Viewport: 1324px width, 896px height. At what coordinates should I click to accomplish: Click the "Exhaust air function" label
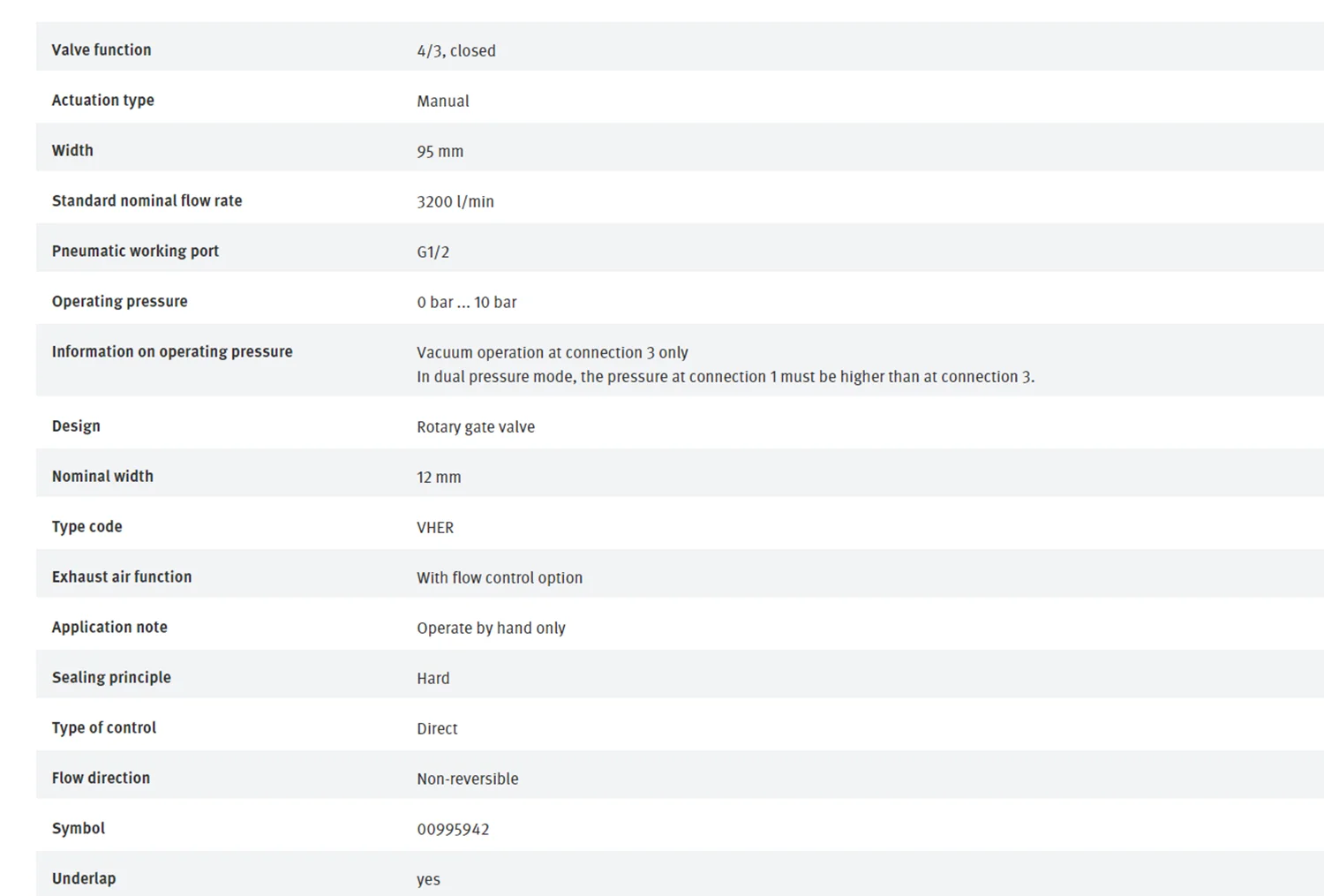(122, 577)
